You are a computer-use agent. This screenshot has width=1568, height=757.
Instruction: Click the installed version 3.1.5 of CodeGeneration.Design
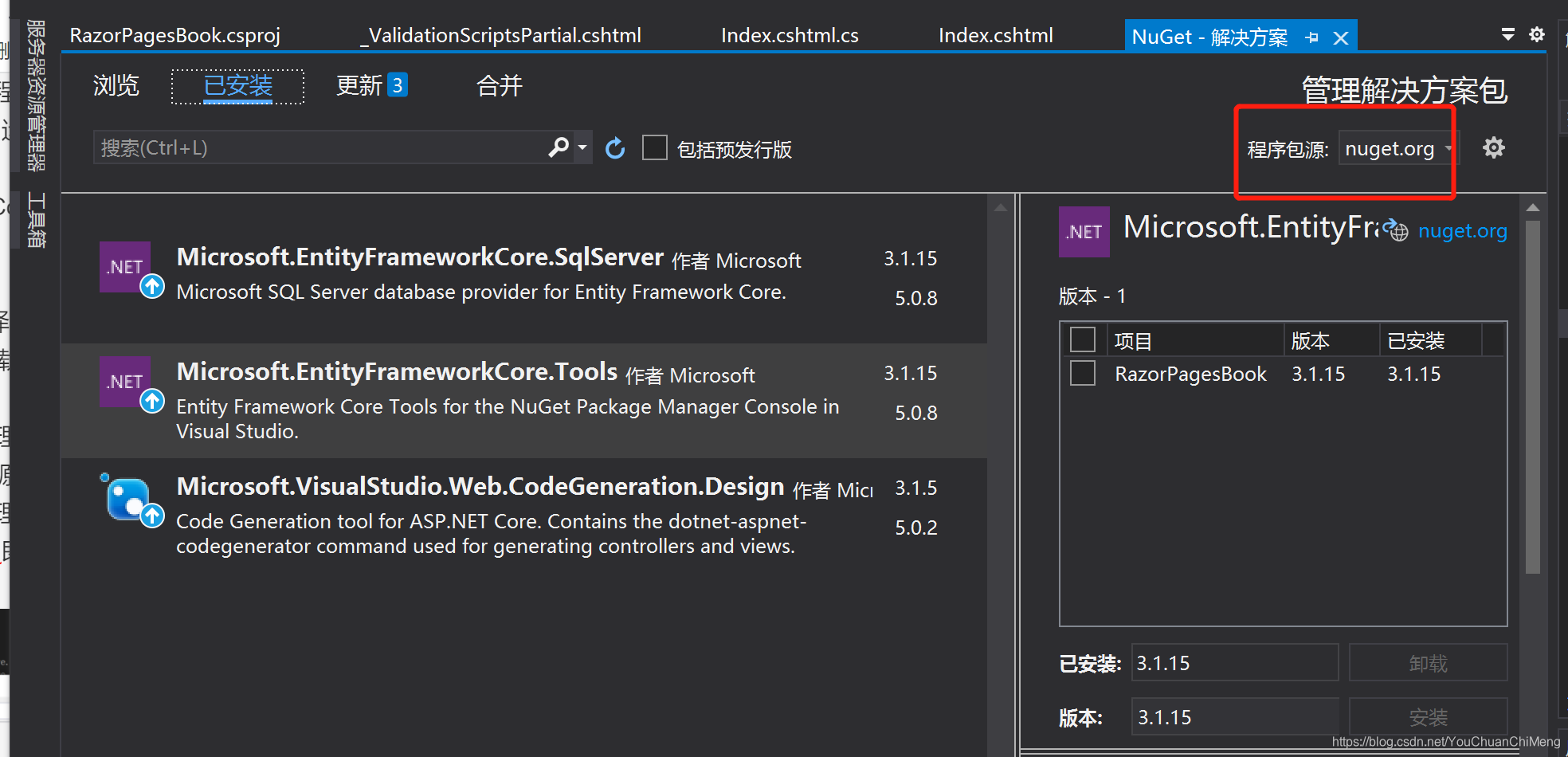(915, 488)
